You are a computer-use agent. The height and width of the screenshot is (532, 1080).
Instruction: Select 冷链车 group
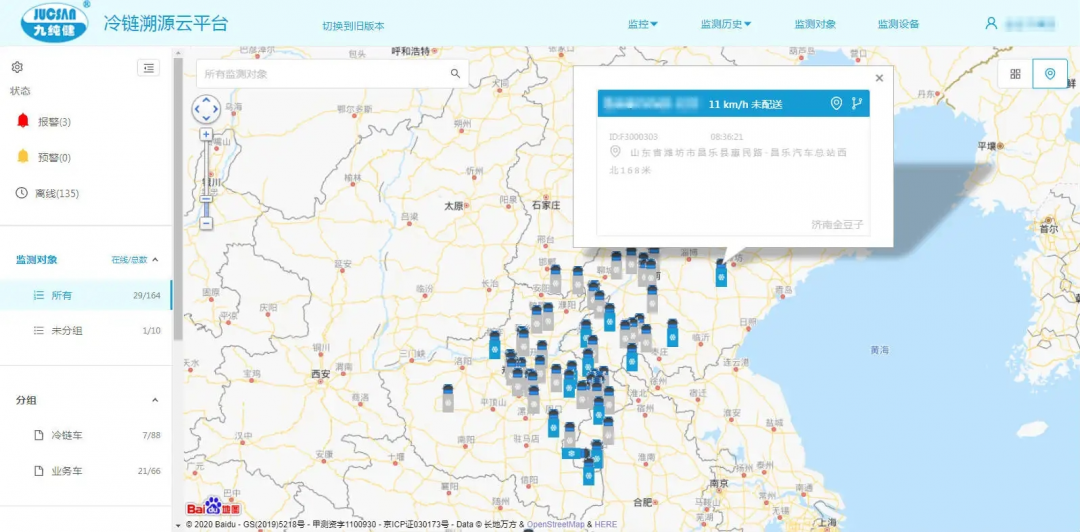click(85, 436)
